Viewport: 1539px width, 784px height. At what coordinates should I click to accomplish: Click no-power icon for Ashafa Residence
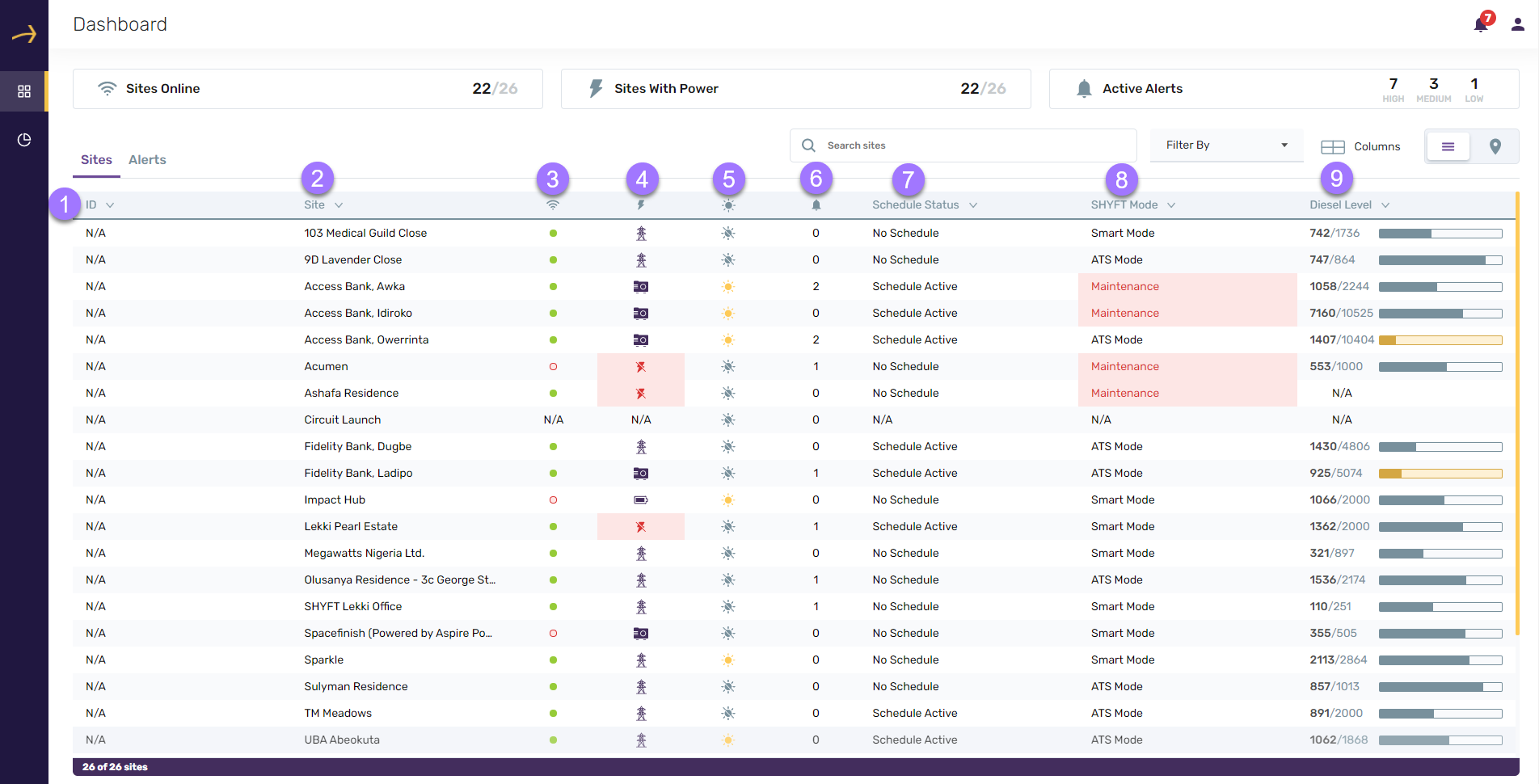(641, 394)
